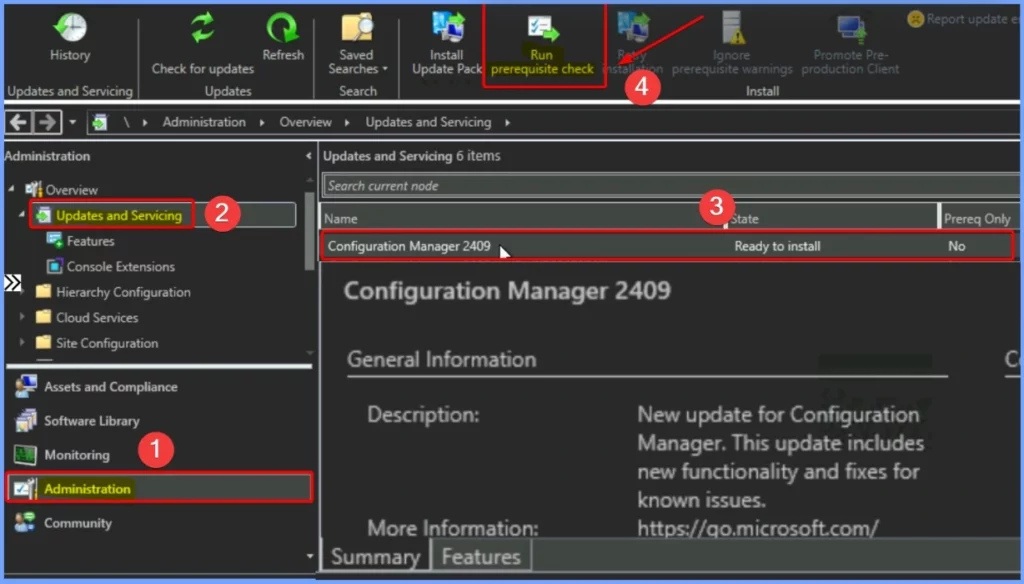This screenshot has height=584, width=1024.
Task: Expand the Site Configuration folder
Action: click(22, 342)
